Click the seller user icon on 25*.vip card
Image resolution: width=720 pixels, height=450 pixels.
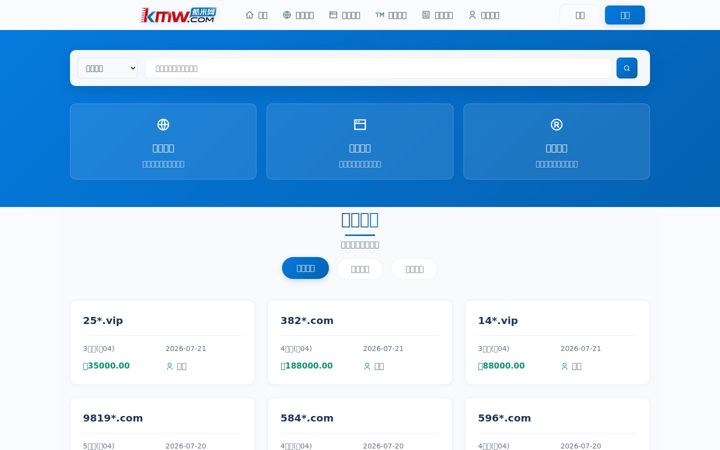[169, 366]
